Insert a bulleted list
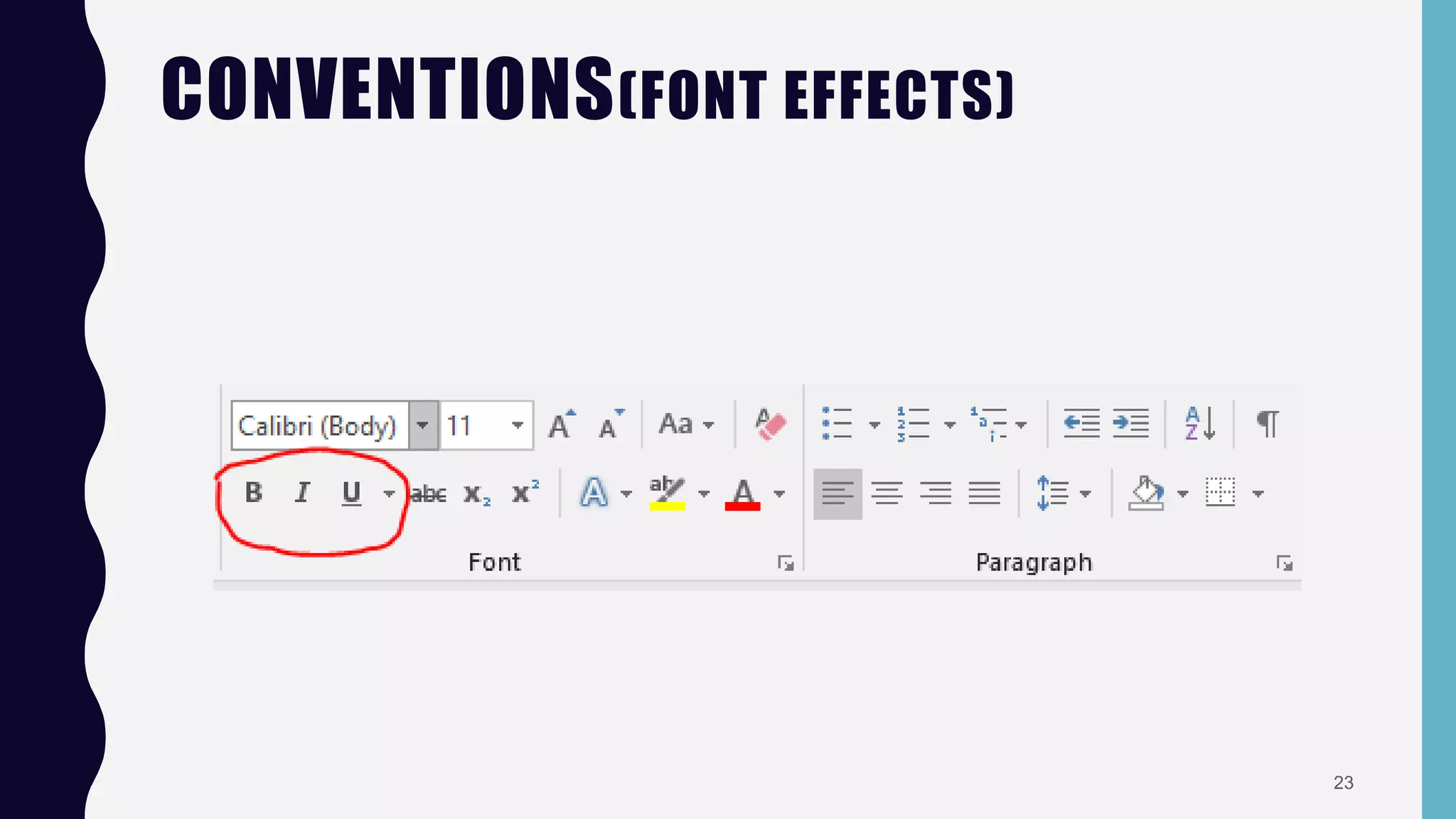Viewport: 1456px width, 819px height. tap(837, 424)
